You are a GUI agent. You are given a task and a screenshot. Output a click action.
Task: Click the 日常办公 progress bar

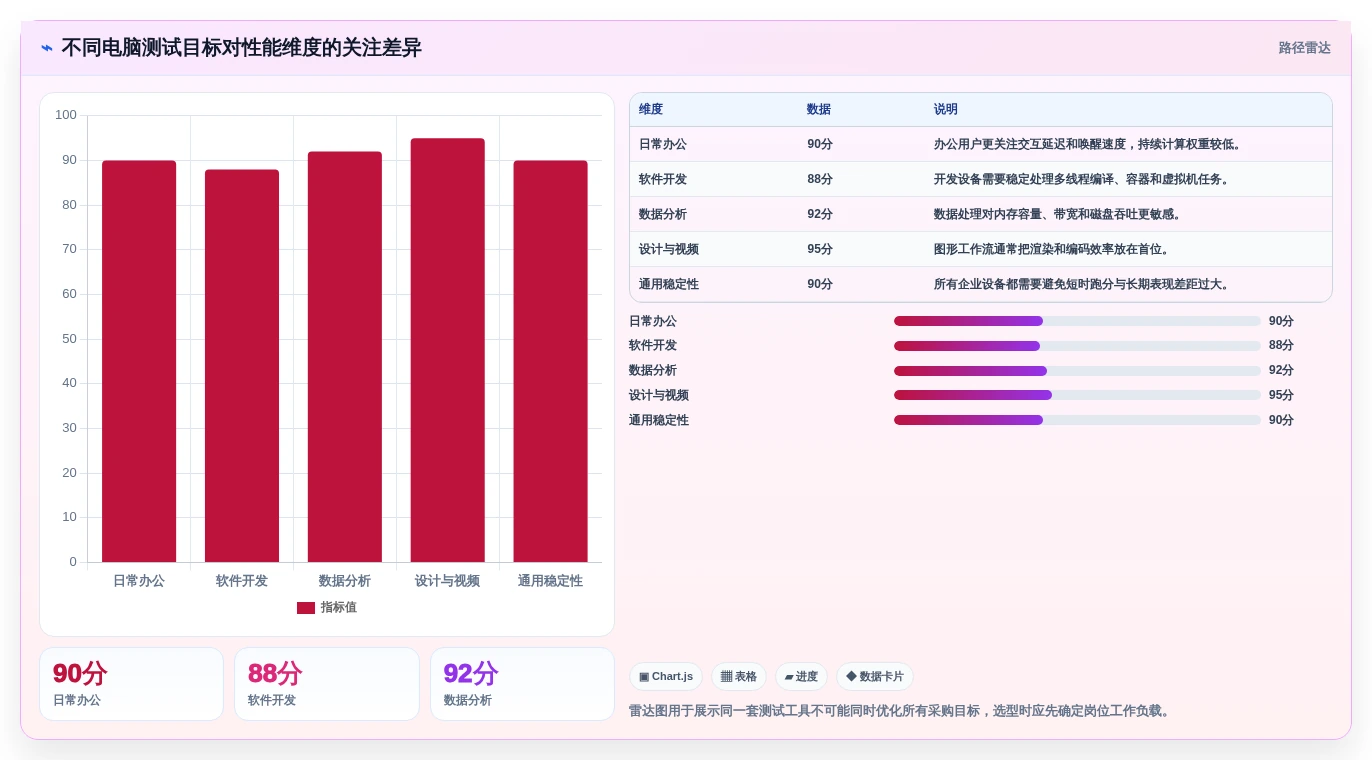point(1077,321)
